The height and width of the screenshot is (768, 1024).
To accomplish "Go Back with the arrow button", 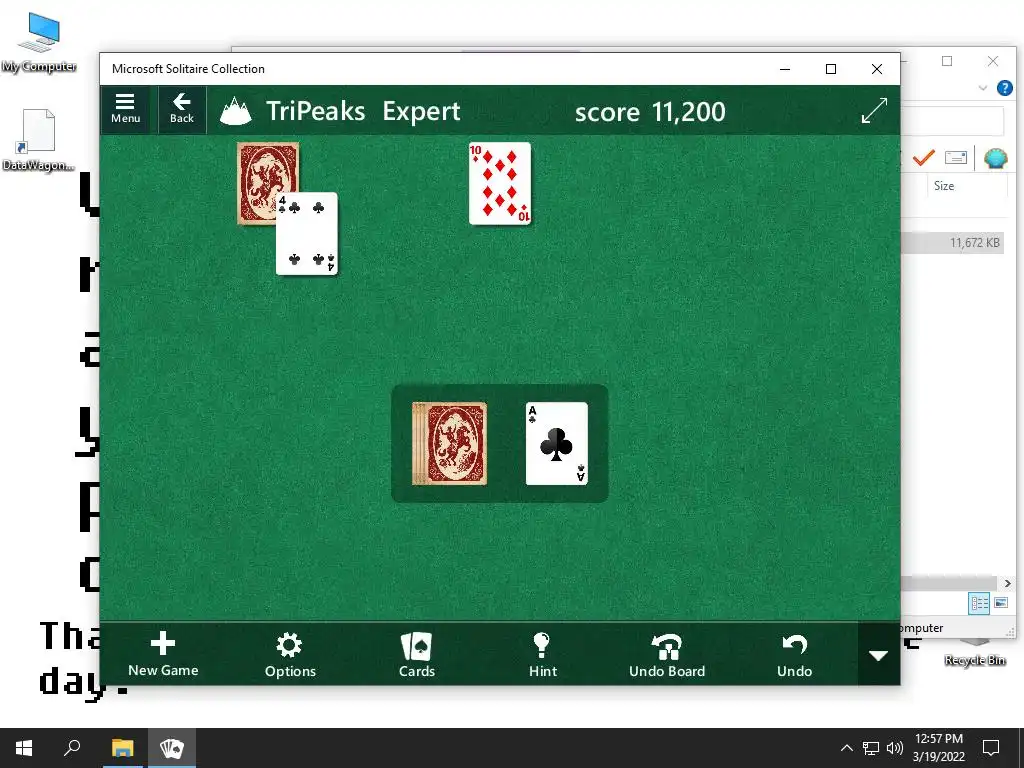I will pyautogui.click(x=182, y=109).
